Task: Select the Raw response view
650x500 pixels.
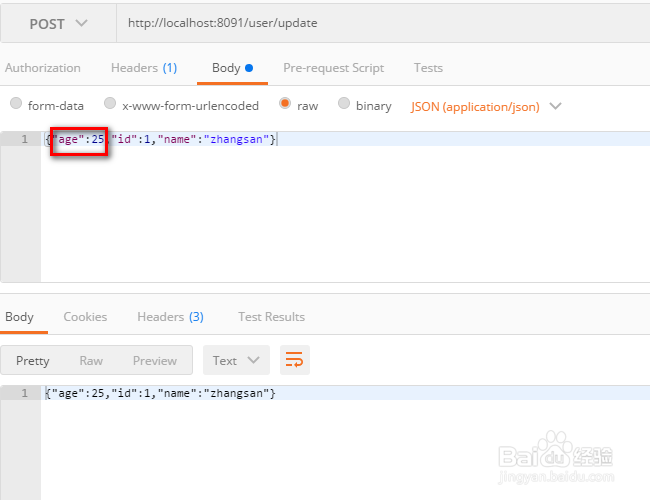Action: [91, 361]
